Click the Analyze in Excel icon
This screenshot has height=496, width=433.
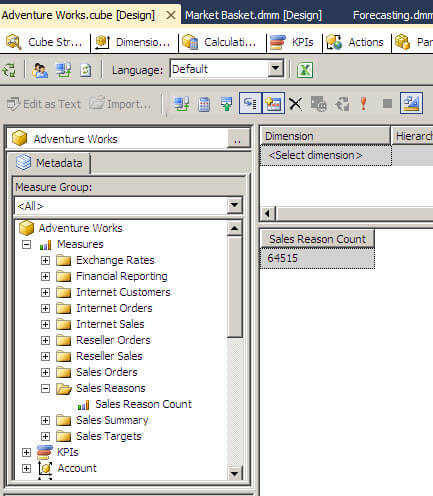(x=305, y=70)
